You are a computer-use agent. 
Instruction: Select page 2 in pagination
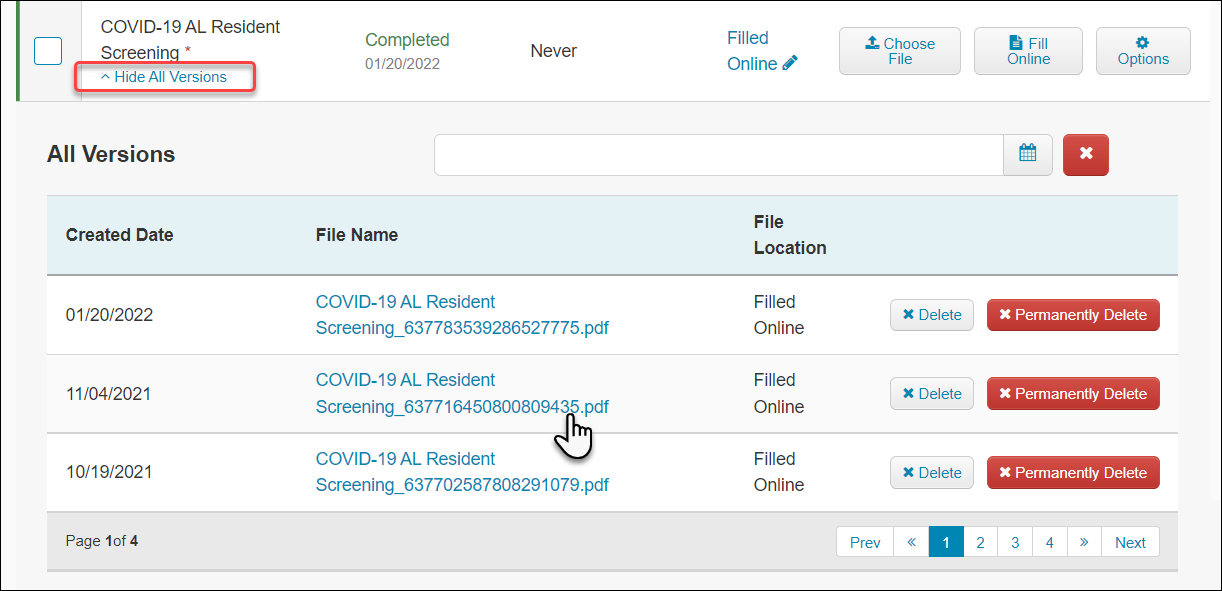point(980,542)
